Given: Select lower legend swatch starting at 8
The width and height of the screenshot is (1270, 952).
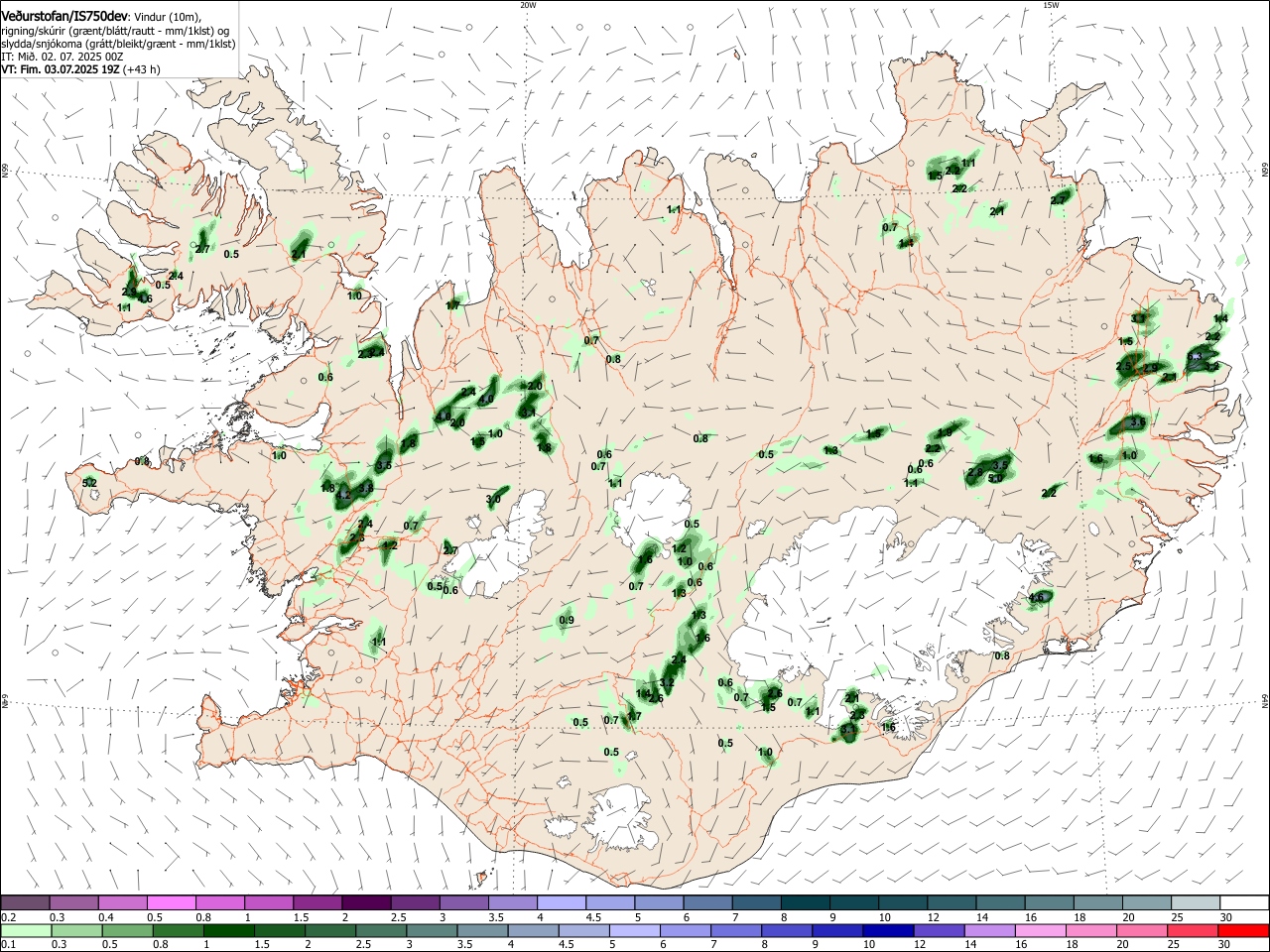Looking at the screenshot, I should 786,930.
